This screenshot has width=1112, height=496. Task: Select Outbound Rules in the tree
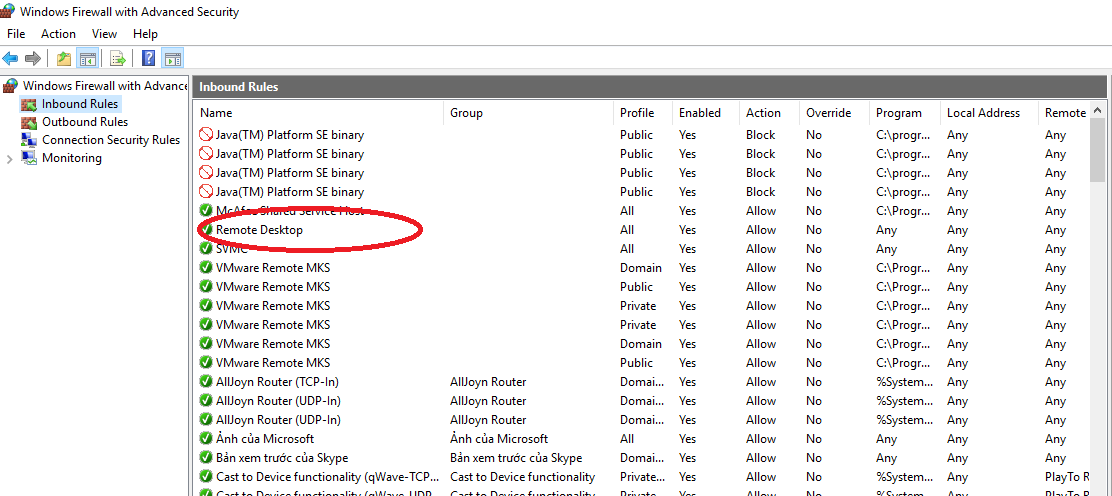coord(85,122)
